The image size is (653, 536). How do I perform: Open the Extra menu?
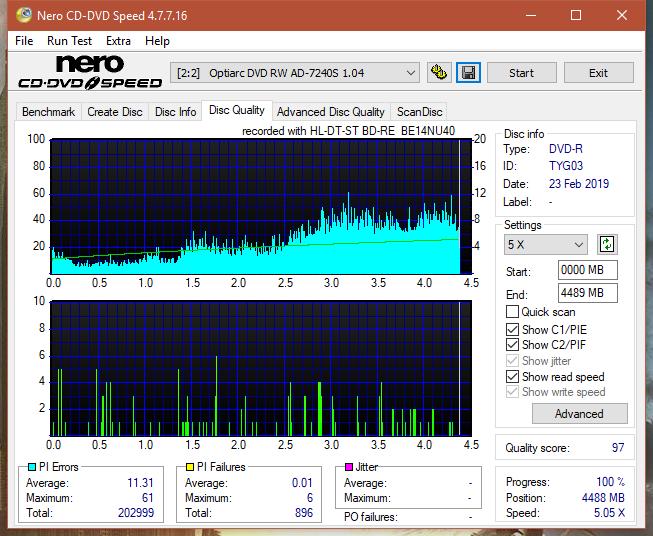point(118,41)
